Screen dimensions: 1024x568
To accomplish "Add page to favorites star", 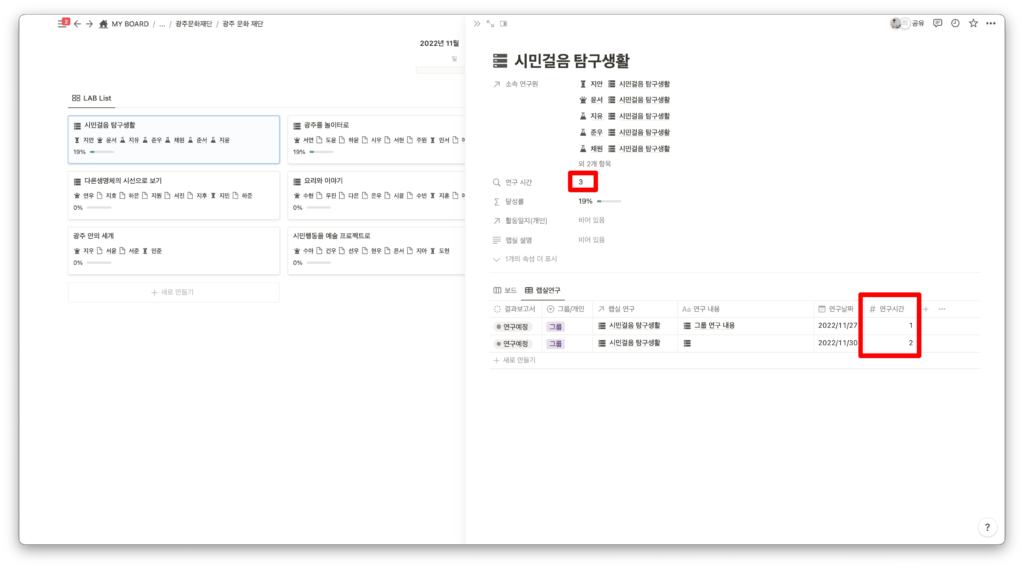I will (973, 24).
